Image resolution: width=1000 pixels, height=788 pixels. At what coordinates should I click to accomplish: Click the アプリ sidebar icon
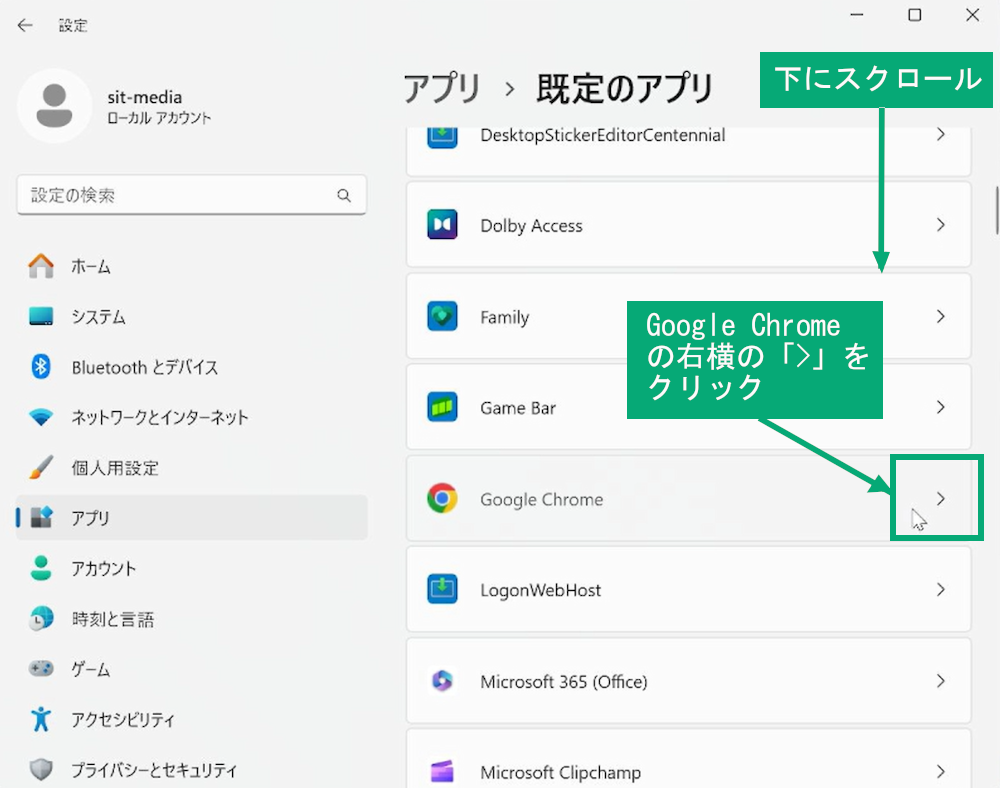click(x=41, y=517)
